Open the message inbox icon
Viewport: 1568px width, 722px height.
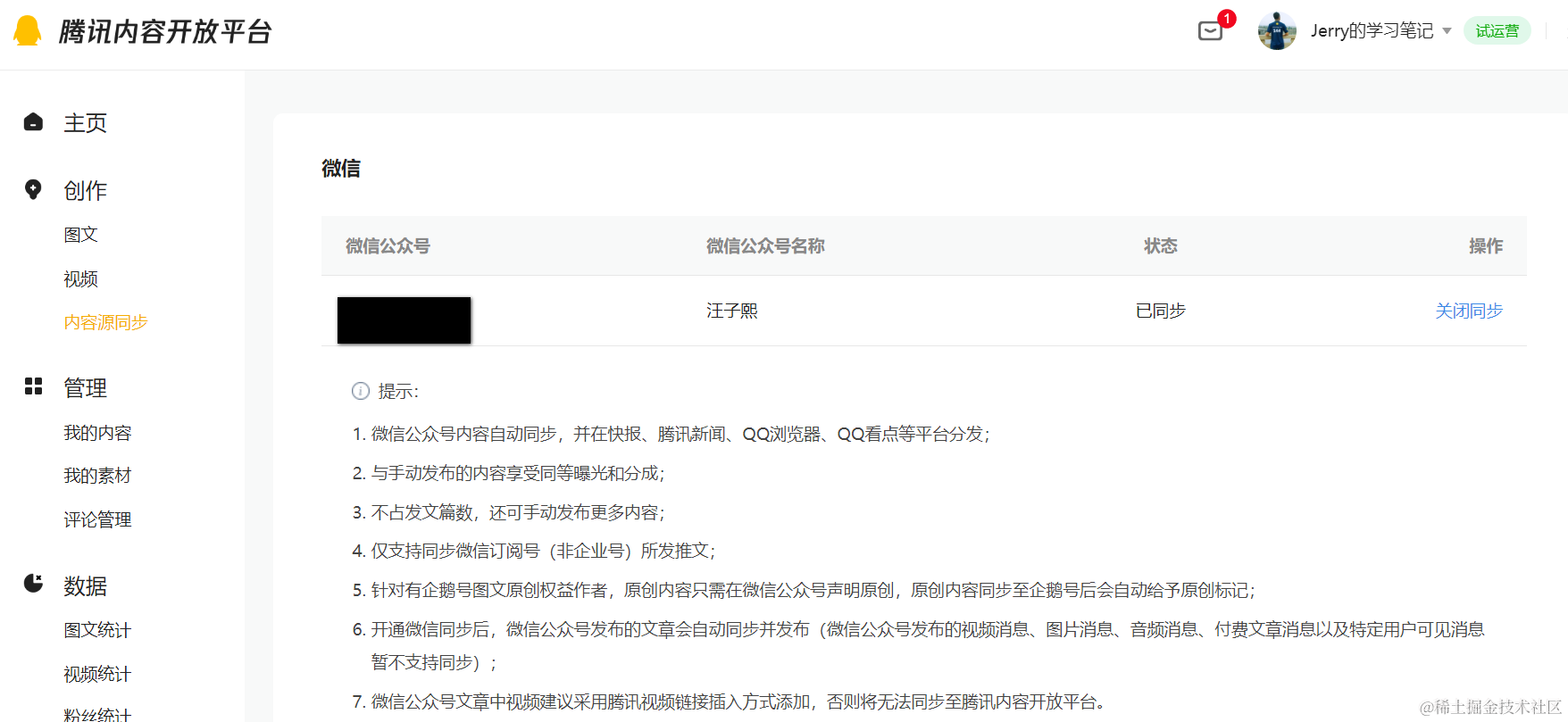[1210, 31]
